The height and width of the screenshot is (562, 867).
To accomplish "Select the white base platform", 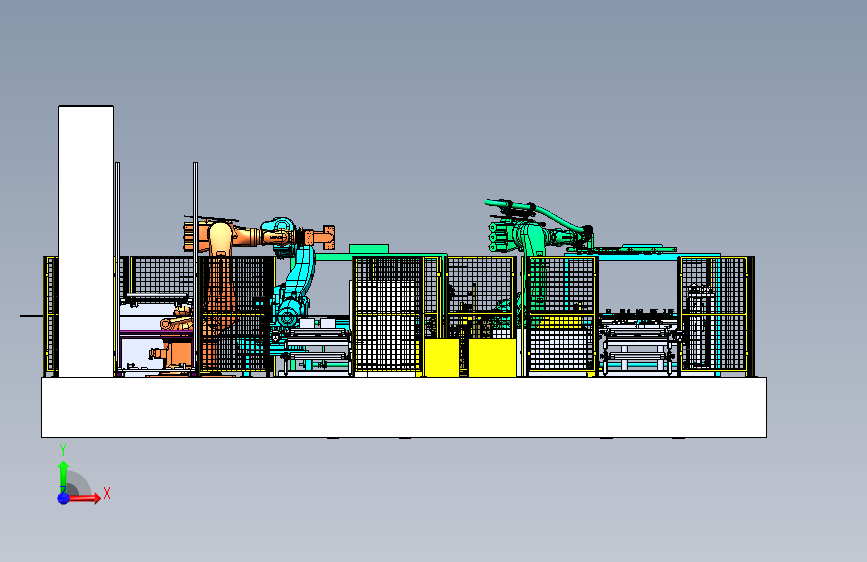I will pos(404,407).
